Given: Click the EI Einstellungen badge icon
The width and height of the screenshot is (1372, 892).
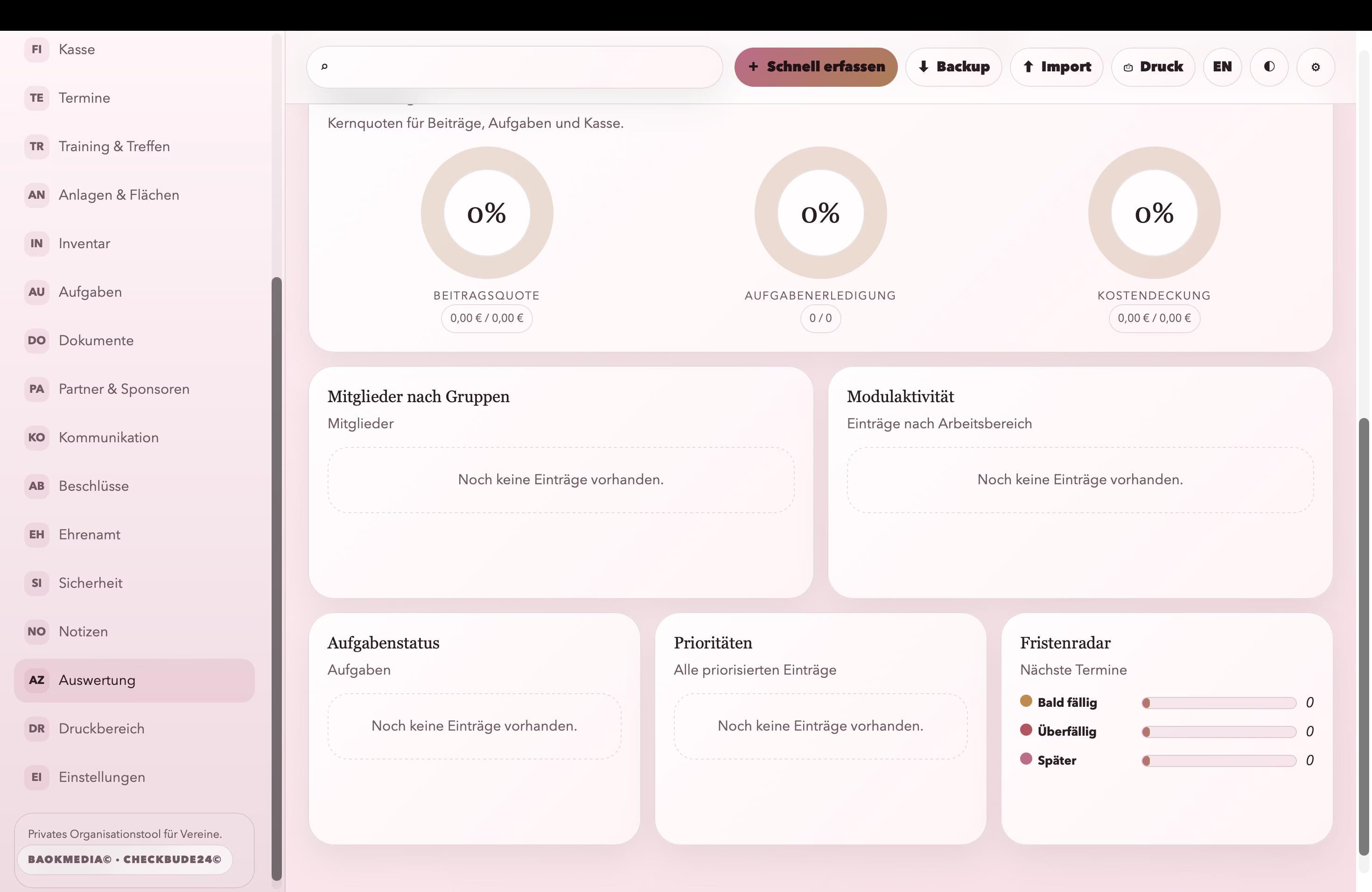Looking at the screenshot, I should (x=36, y=777).
